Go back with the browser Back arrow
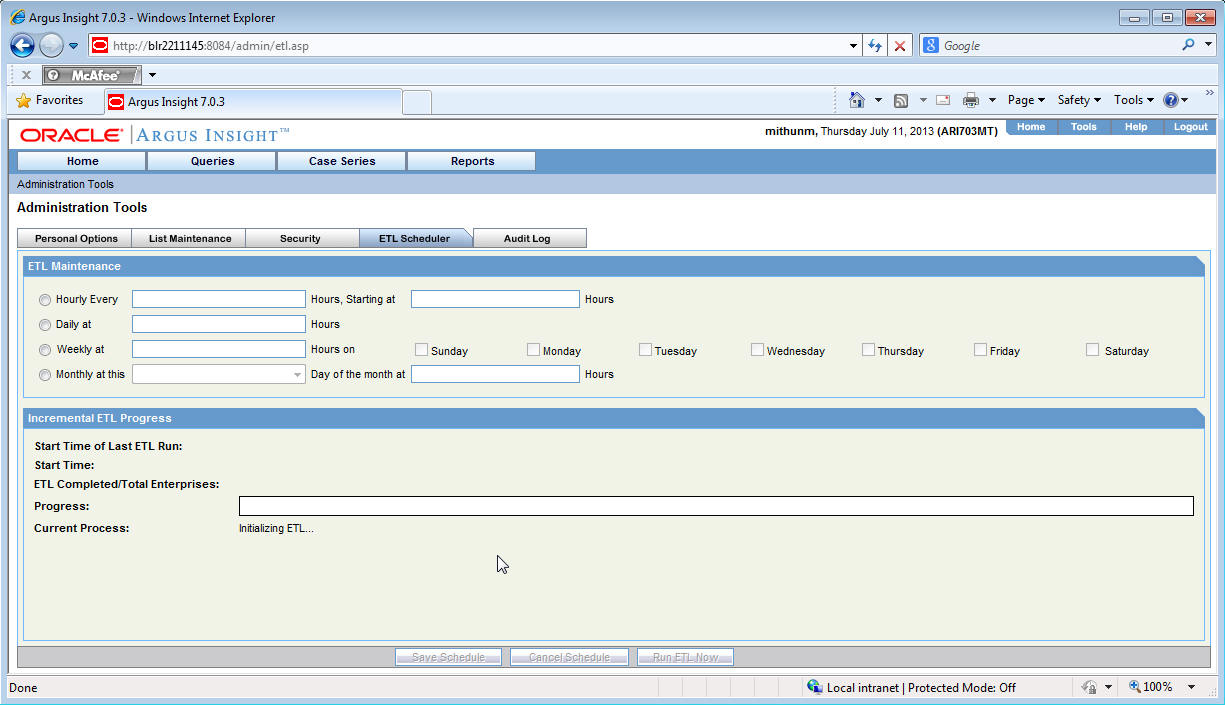The height and width of the screenshot is (705, 1225). click(22, 46)
